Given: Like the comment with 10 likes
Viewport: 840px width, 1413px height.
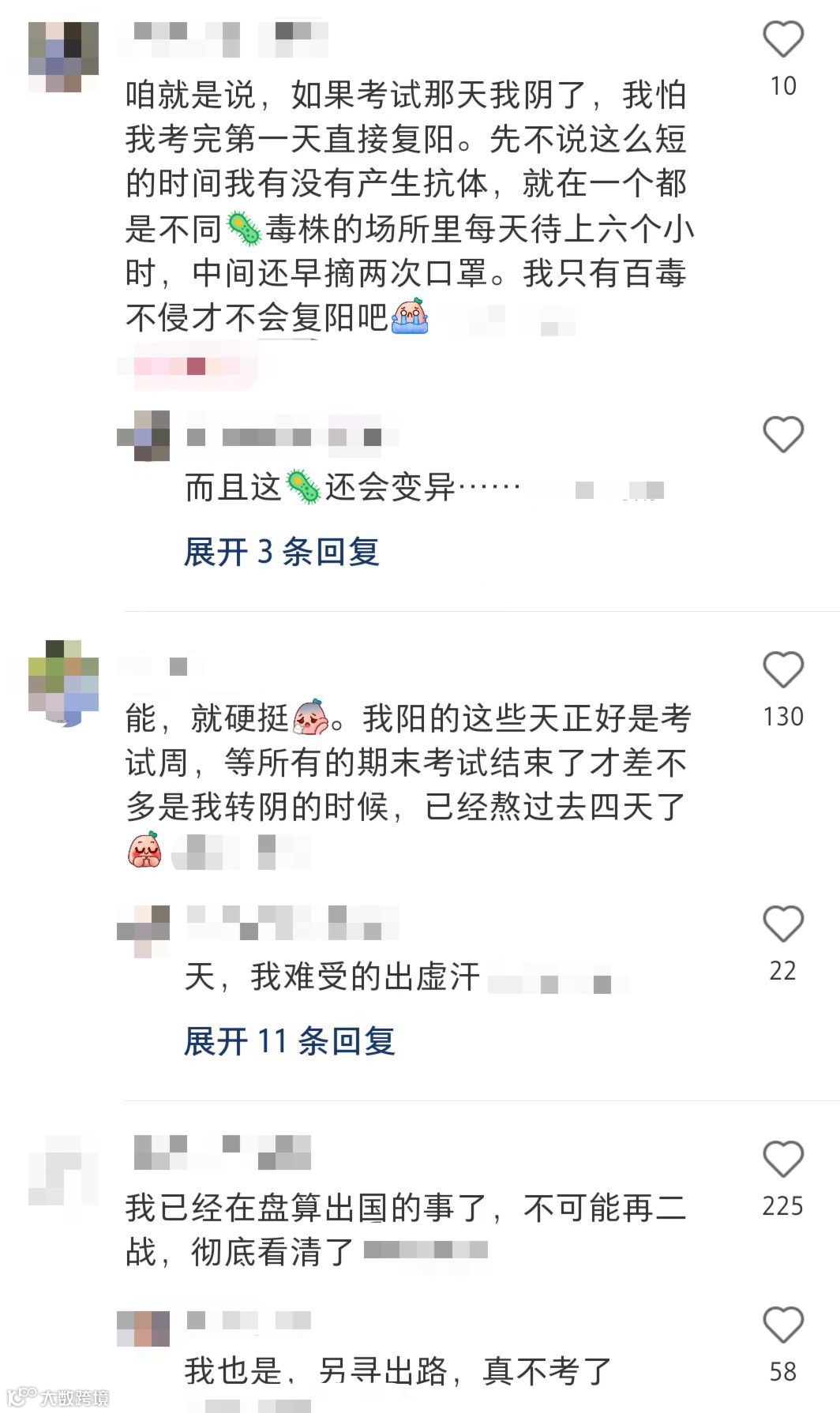Looking at the screenshot, I should pos(782,39).
